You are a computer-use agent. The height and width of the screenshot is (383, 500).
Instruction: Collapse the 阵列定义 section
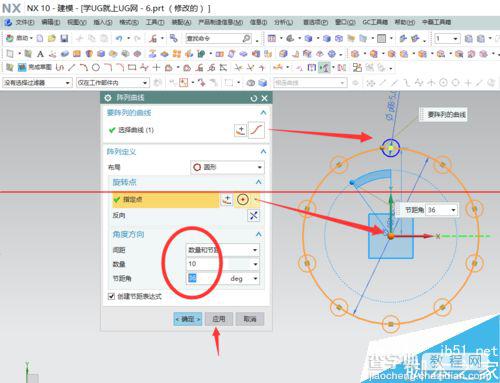click(x=263, y=152)
